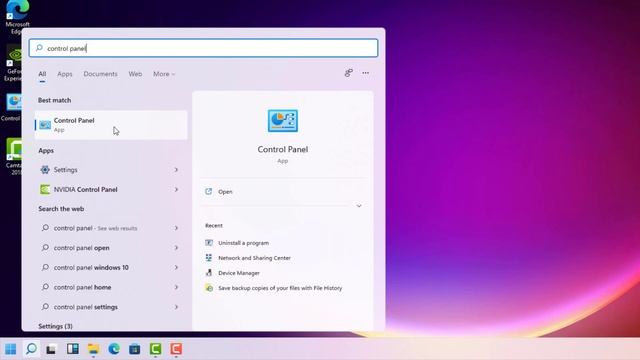Expand 'control panel windows 10' suggestion arrow
This screenshot has width=640, height=360.
[176, 267]
